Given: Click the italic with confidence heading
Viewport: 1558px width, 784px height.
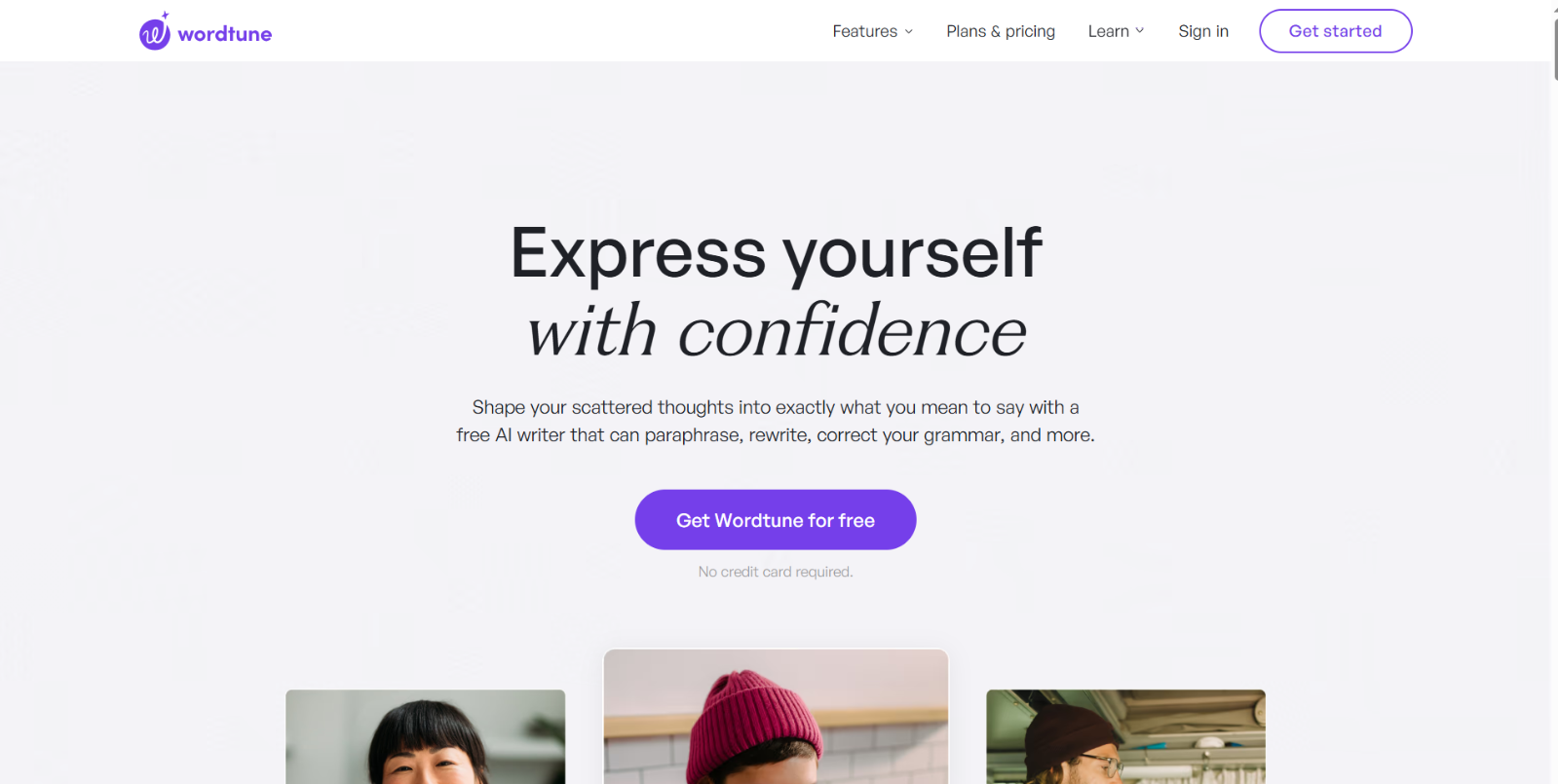Looking at the screenshot, I should (777, 331).
